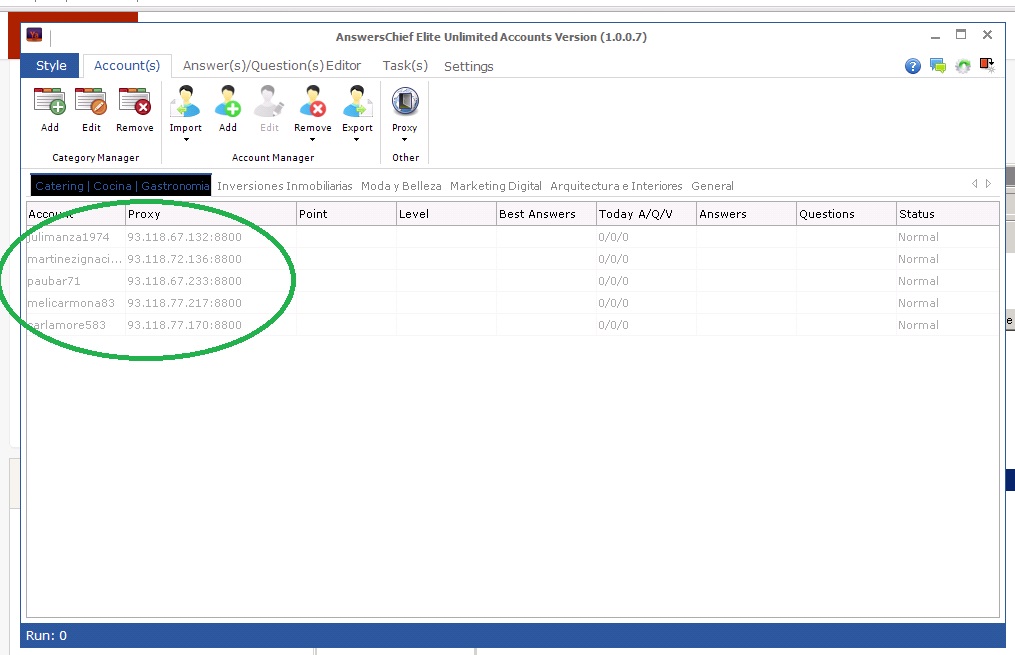Click the Remove account user icon
Screen dimensions: 1015x655
[x=313, y=102]
